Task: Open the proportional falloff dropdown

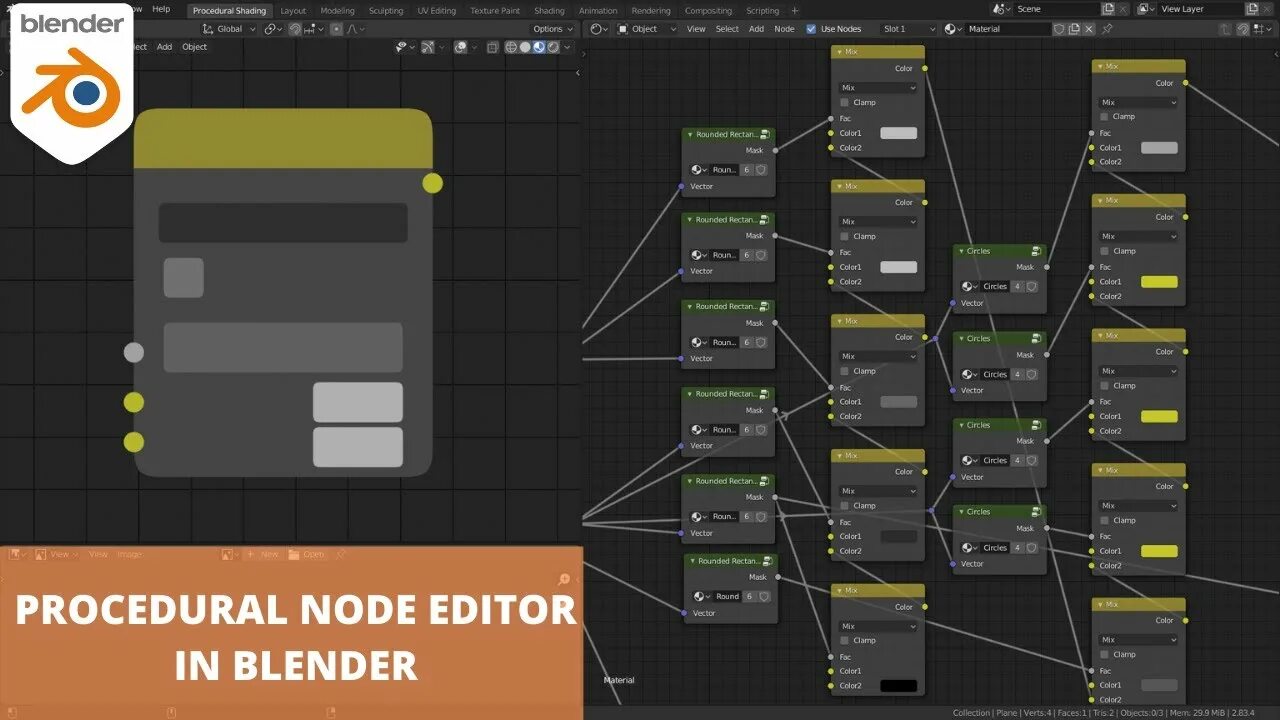Action: [356, 29]
